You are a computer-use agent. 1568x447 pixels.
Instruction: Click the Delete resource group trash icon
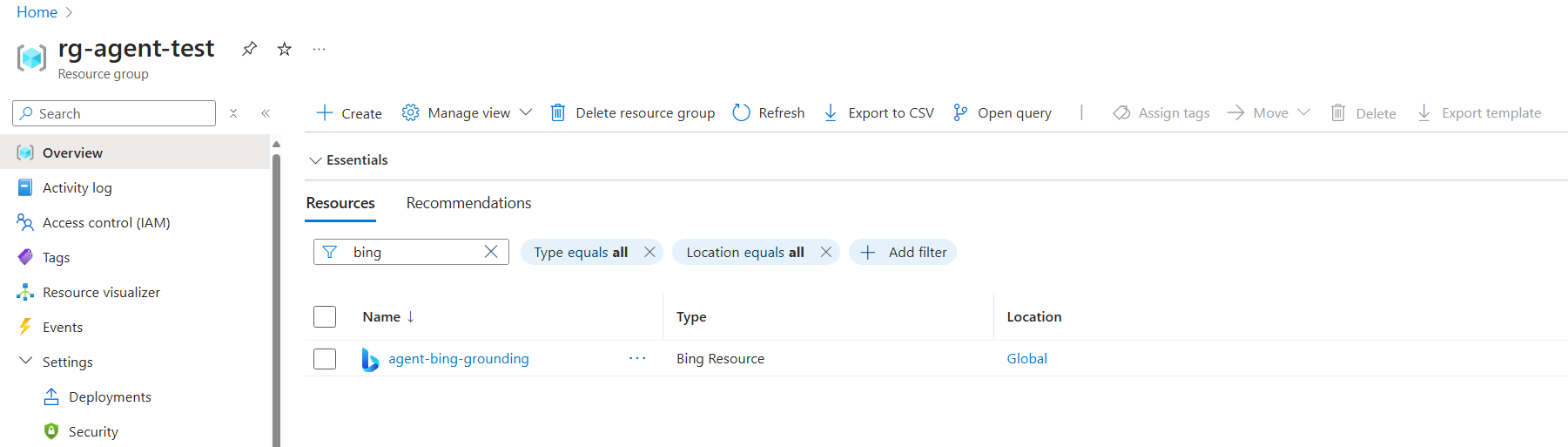558,112
